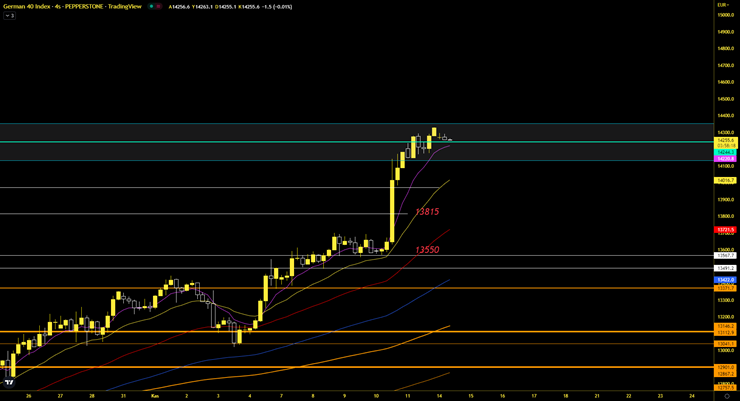The image size is (740, 401).
Task: Select the red 13815 text annotation
Action: pyautogui.click(x=427, y=212)
